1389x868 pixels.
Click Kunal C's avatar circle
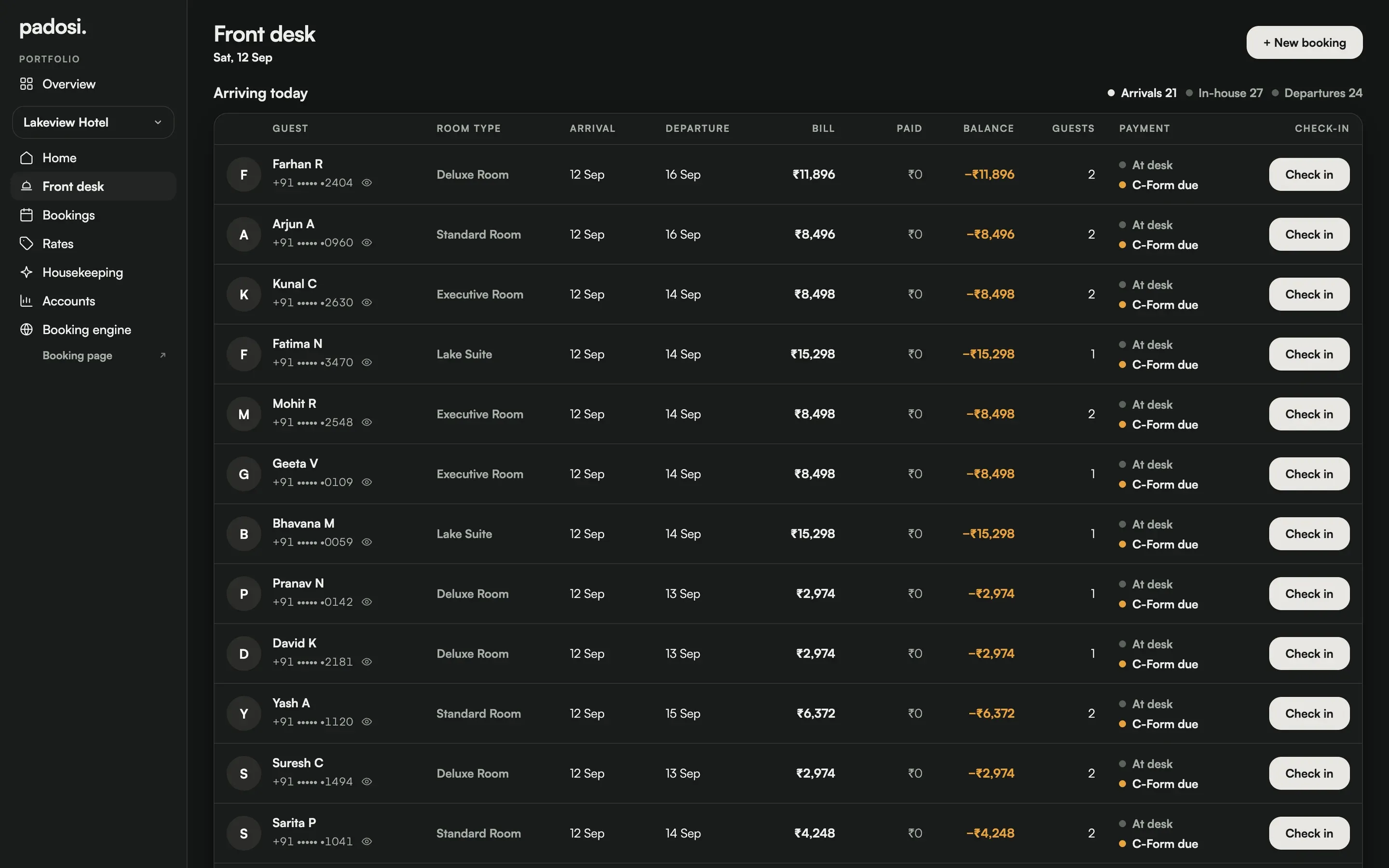click(244, 295)
